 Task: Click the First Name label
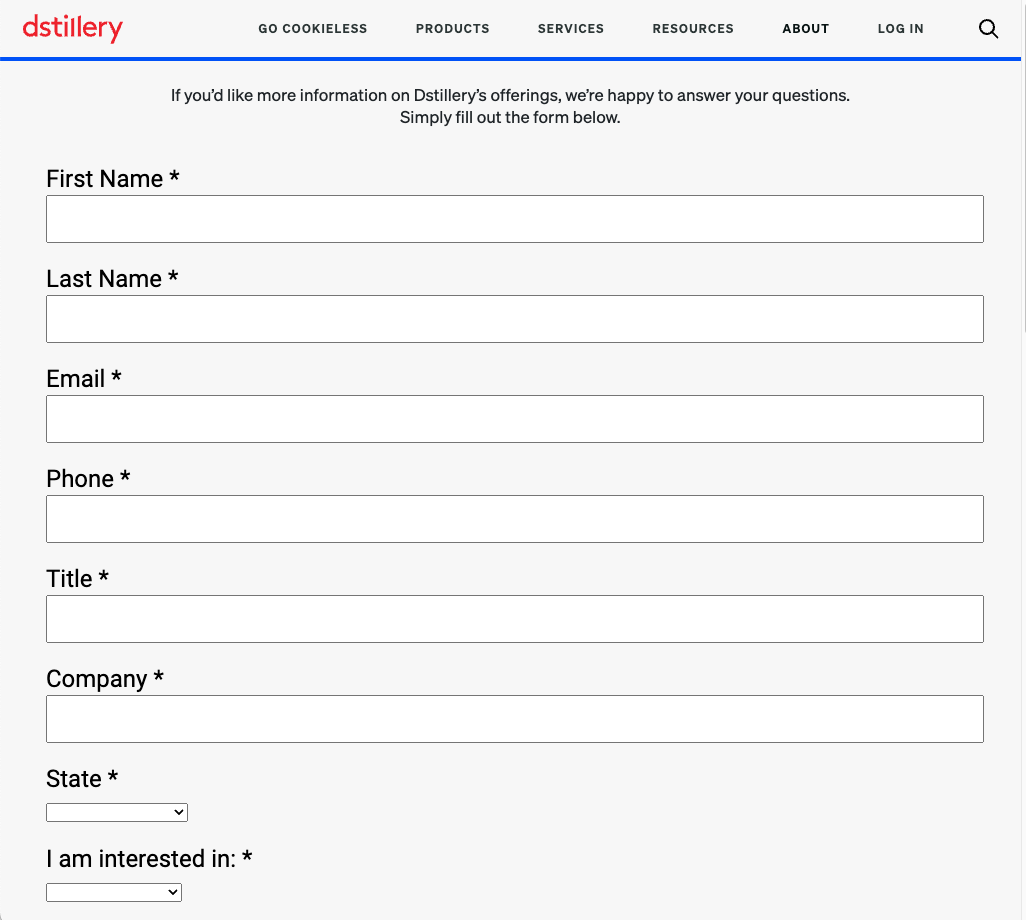click(104, 179)
